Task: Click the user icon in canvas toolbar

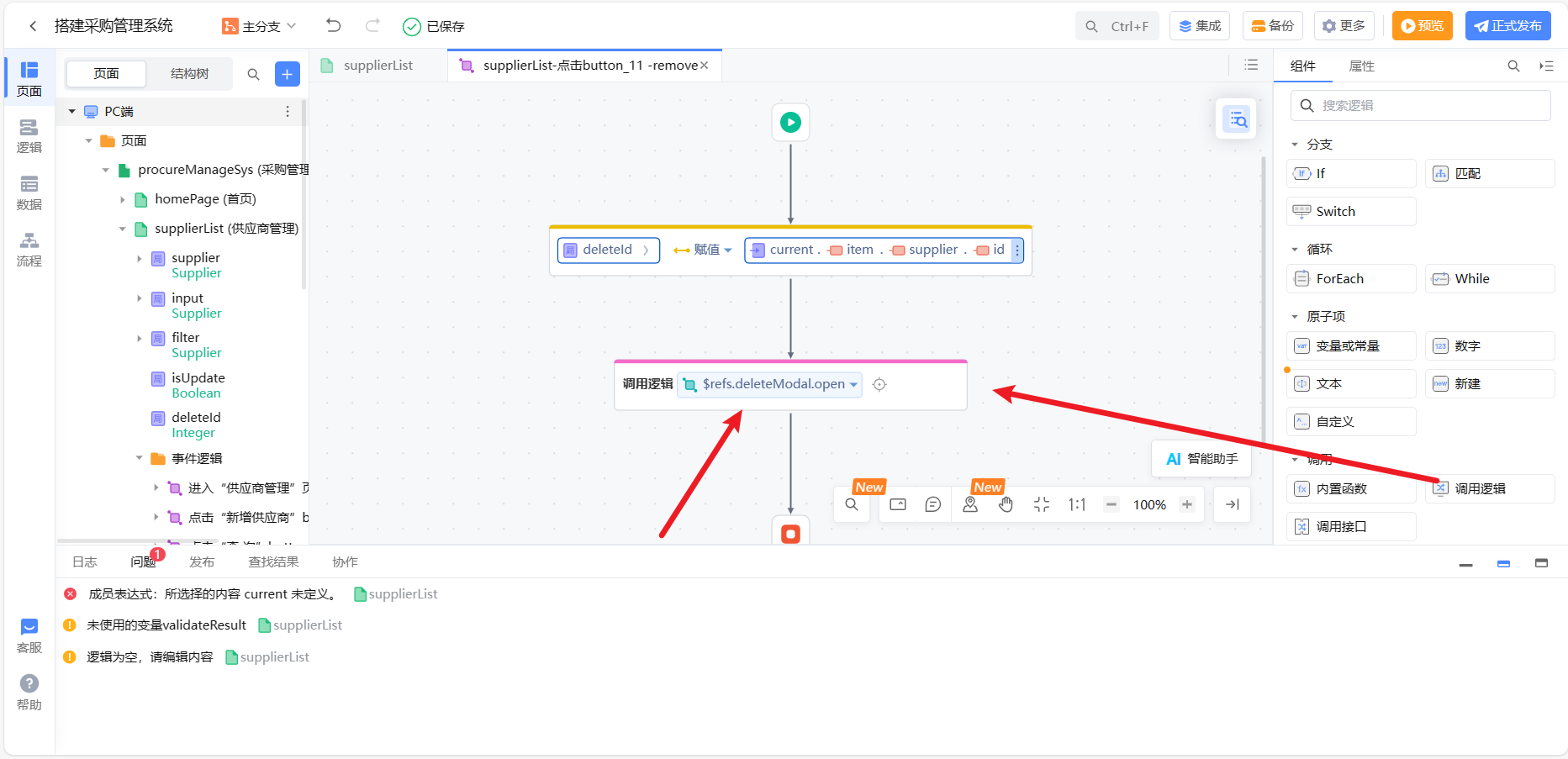Action: (x=970, y=504)
